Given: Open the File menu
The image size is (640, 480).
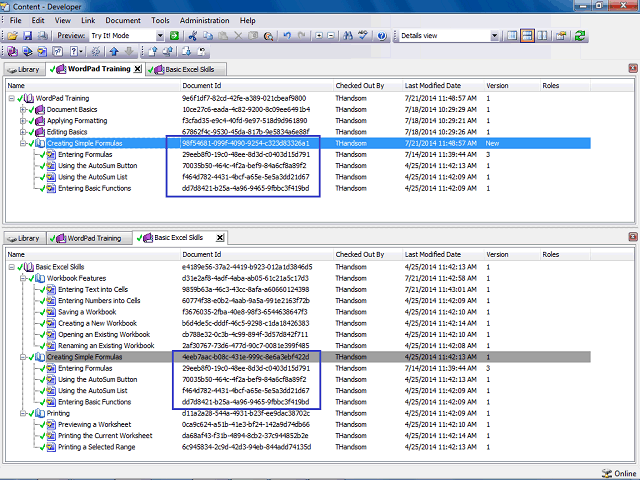Looking at the screenshot, I should [16, 20].
